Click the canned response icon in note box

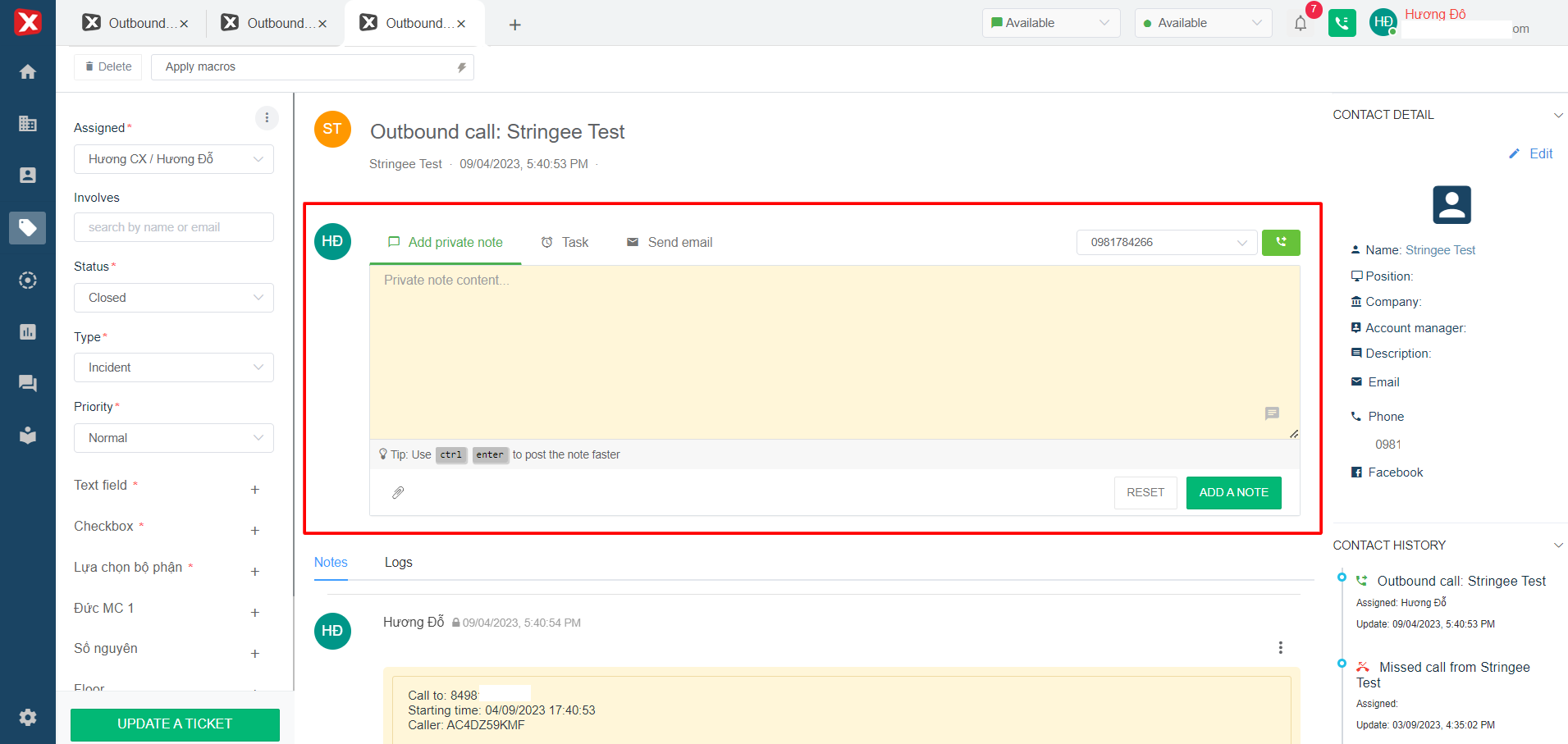click(1272, 413)
